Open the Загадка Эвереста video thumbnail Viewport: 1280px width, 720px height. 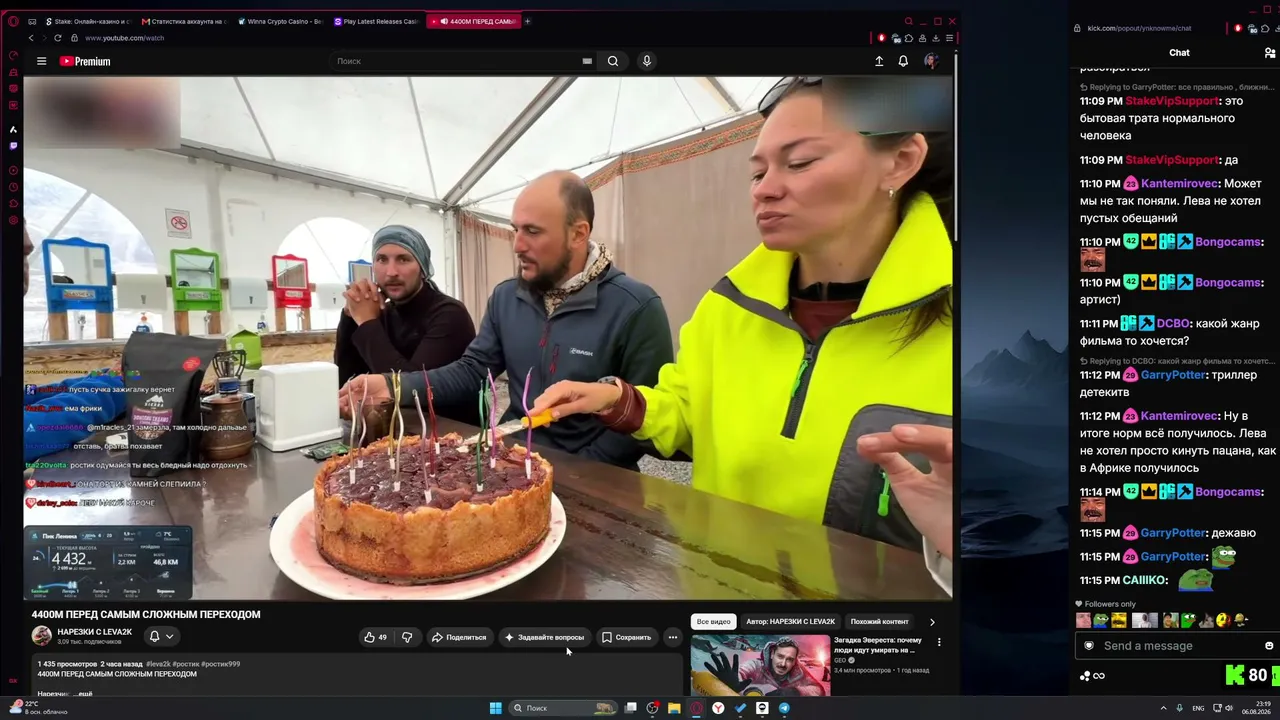pyautogui.click(x=760, y=665)
